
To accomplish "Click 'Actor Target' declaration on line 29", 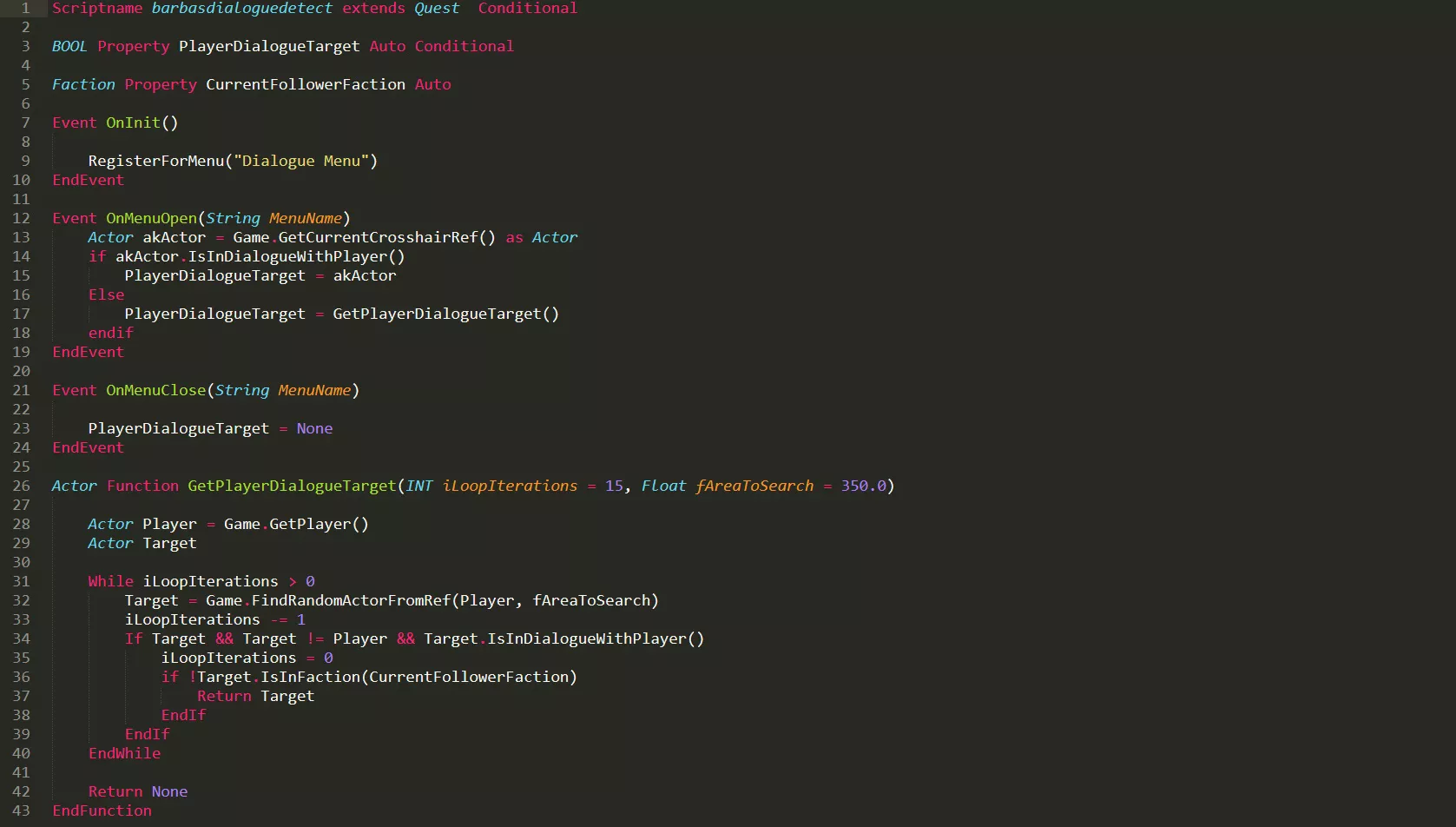I will click(x=142, y=543).
